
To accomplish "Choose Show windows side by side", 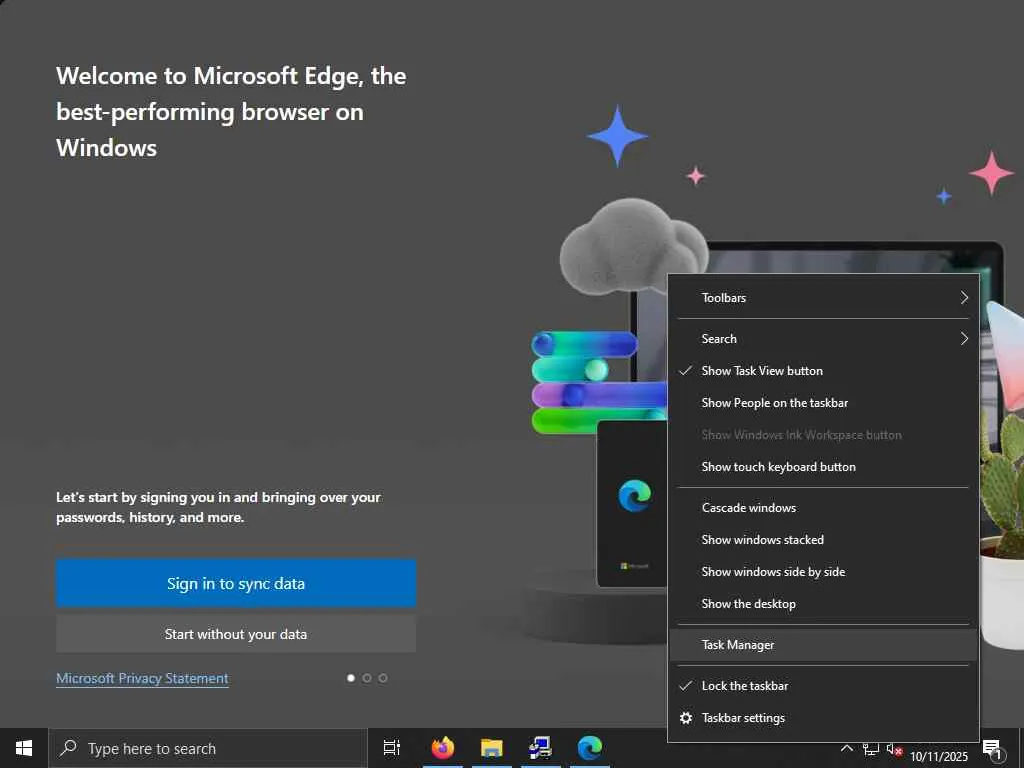I will tap(824, 572).
